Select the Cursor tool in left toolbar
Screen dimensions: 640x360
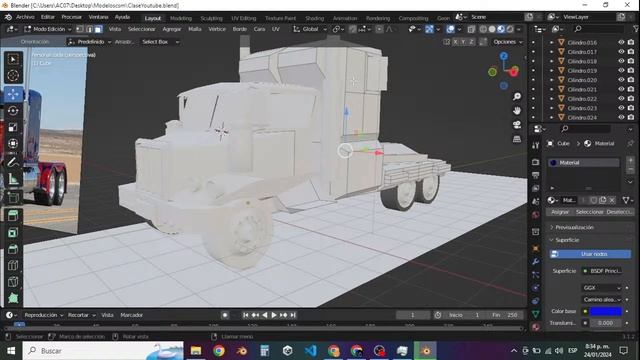coord(13,76)
